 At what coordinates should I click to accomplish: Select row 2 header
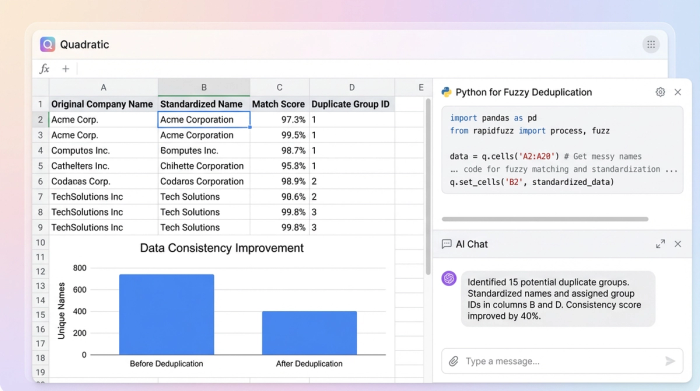point(40,120)
